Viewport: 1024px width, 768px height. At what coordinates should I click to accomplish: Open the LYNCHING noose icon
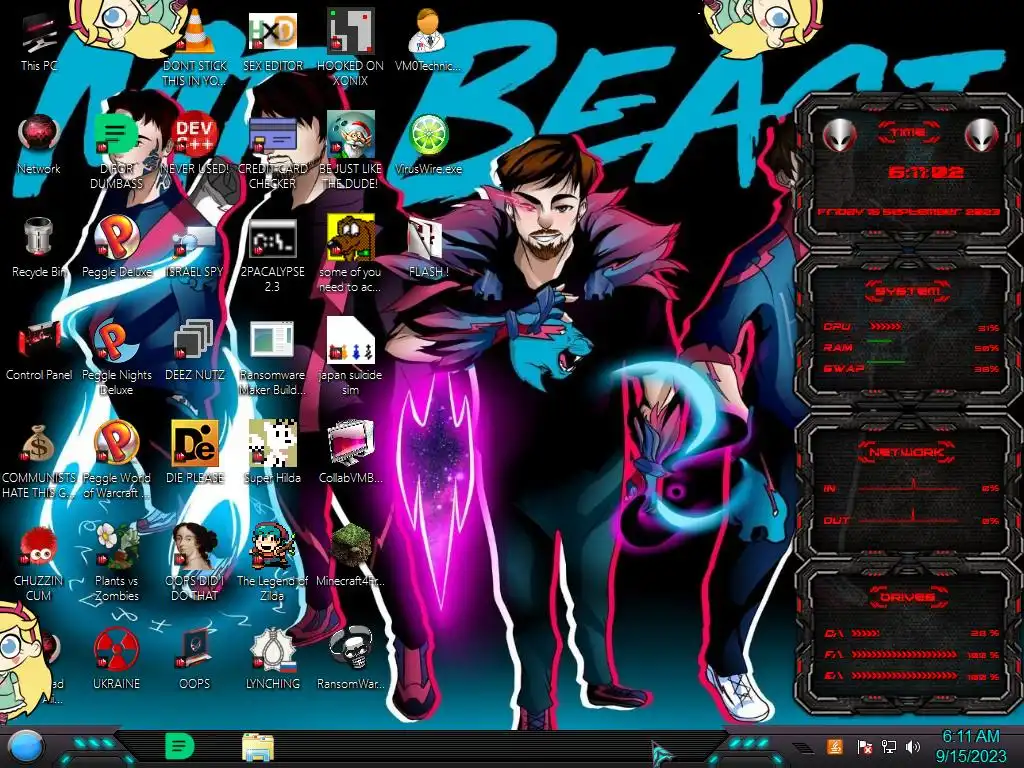(x=272, y=661)
